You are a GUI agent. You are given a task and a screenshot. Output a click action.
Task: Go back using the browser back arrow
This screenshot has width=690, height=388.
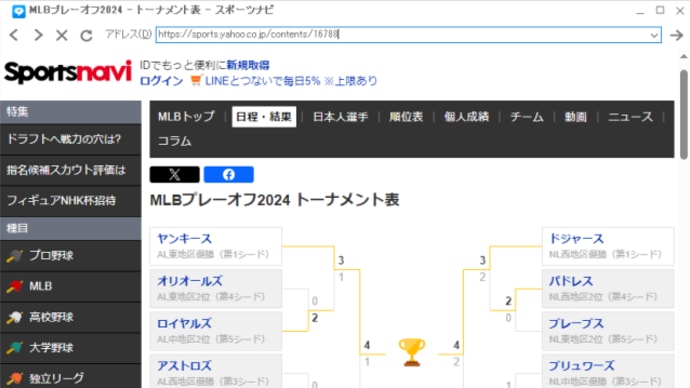(x=14, y=35)
